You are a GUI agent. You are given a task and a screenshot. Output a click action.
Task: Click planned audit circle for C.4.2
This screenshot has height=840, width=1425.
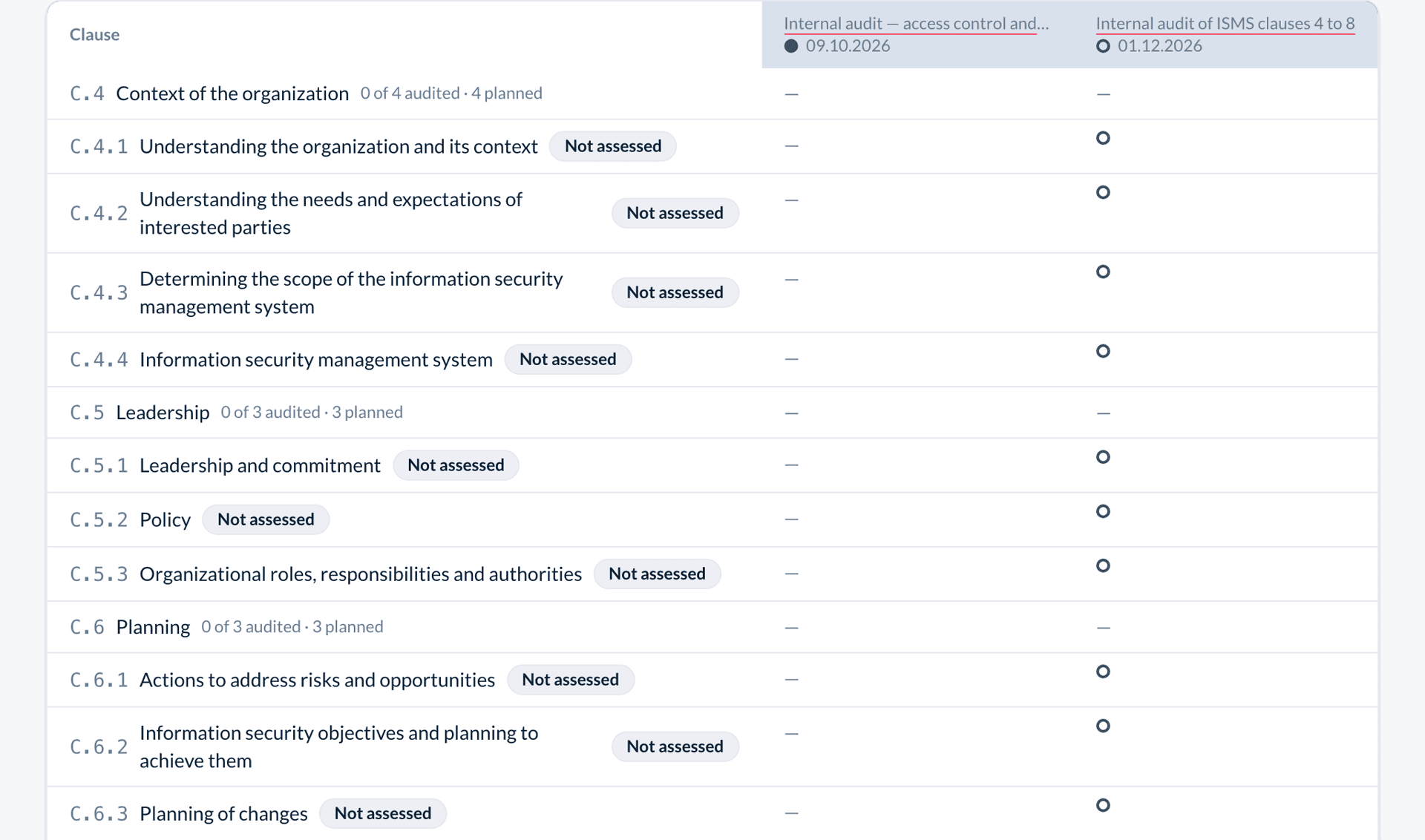[1103, 192]
